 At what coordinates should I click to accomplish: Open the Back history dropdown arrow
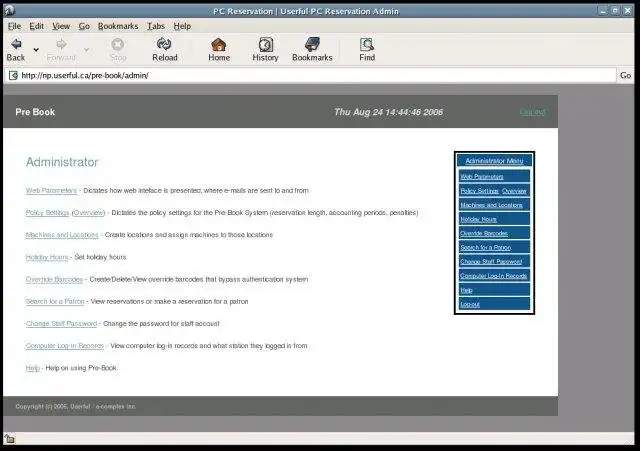(36, 50)
